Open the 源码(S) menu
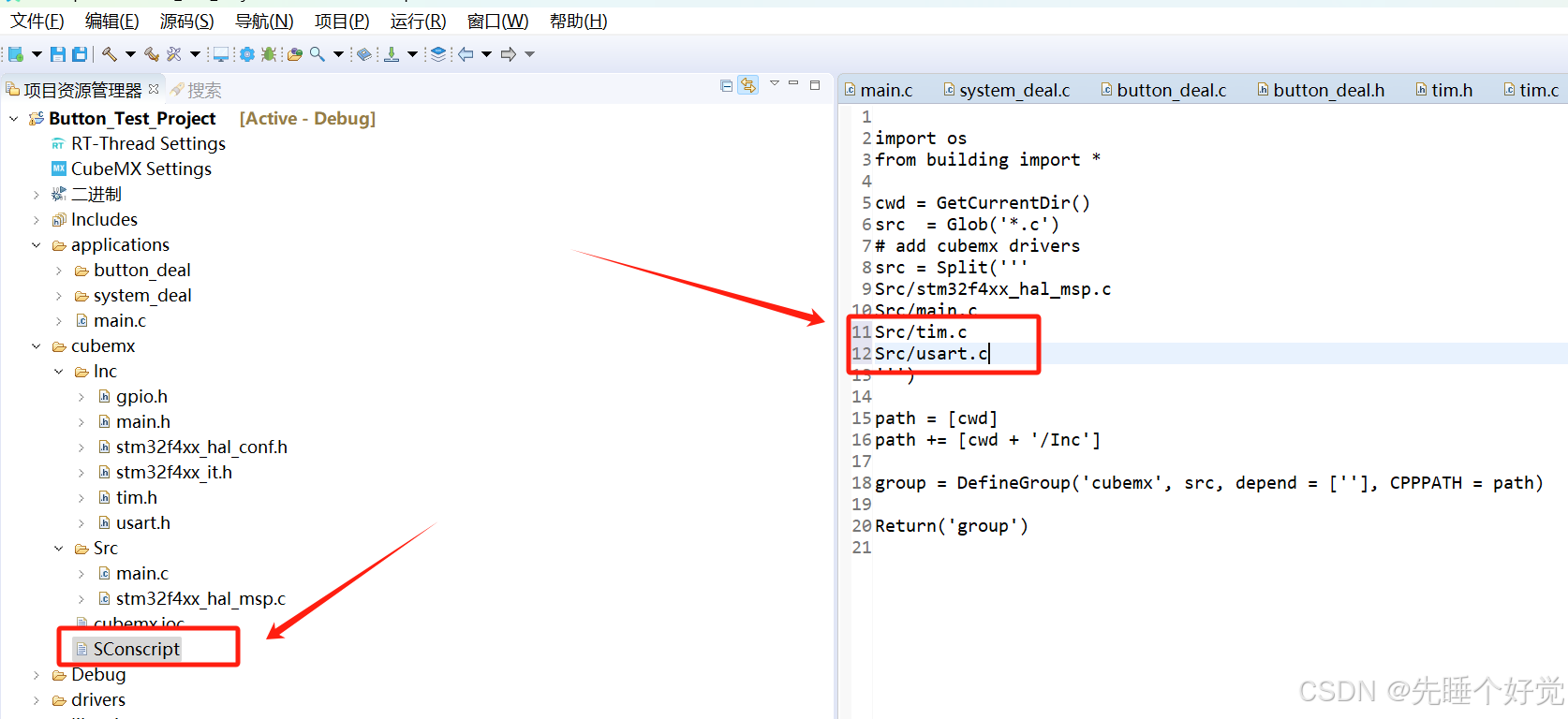1568x719 pixels. click(186, 21)
